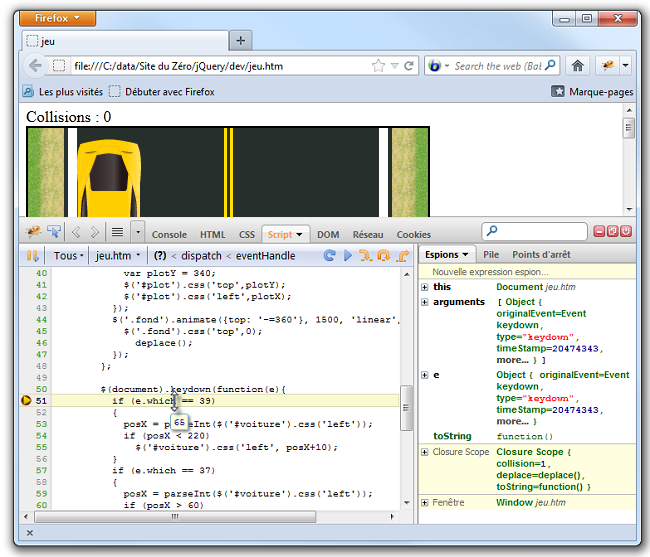Switch to the Console panel tab
The width and height of the screenshot is (650, 557).
click(x=169, y=234)
